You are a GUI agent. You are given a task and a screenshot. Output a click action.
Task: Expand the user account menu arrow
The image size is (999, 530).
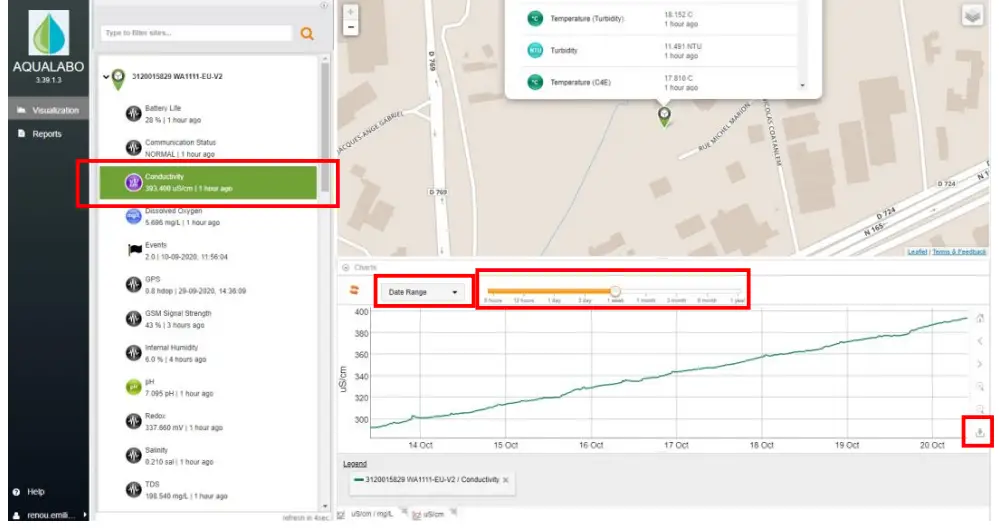pyautogui.click(x=85, y=515)
